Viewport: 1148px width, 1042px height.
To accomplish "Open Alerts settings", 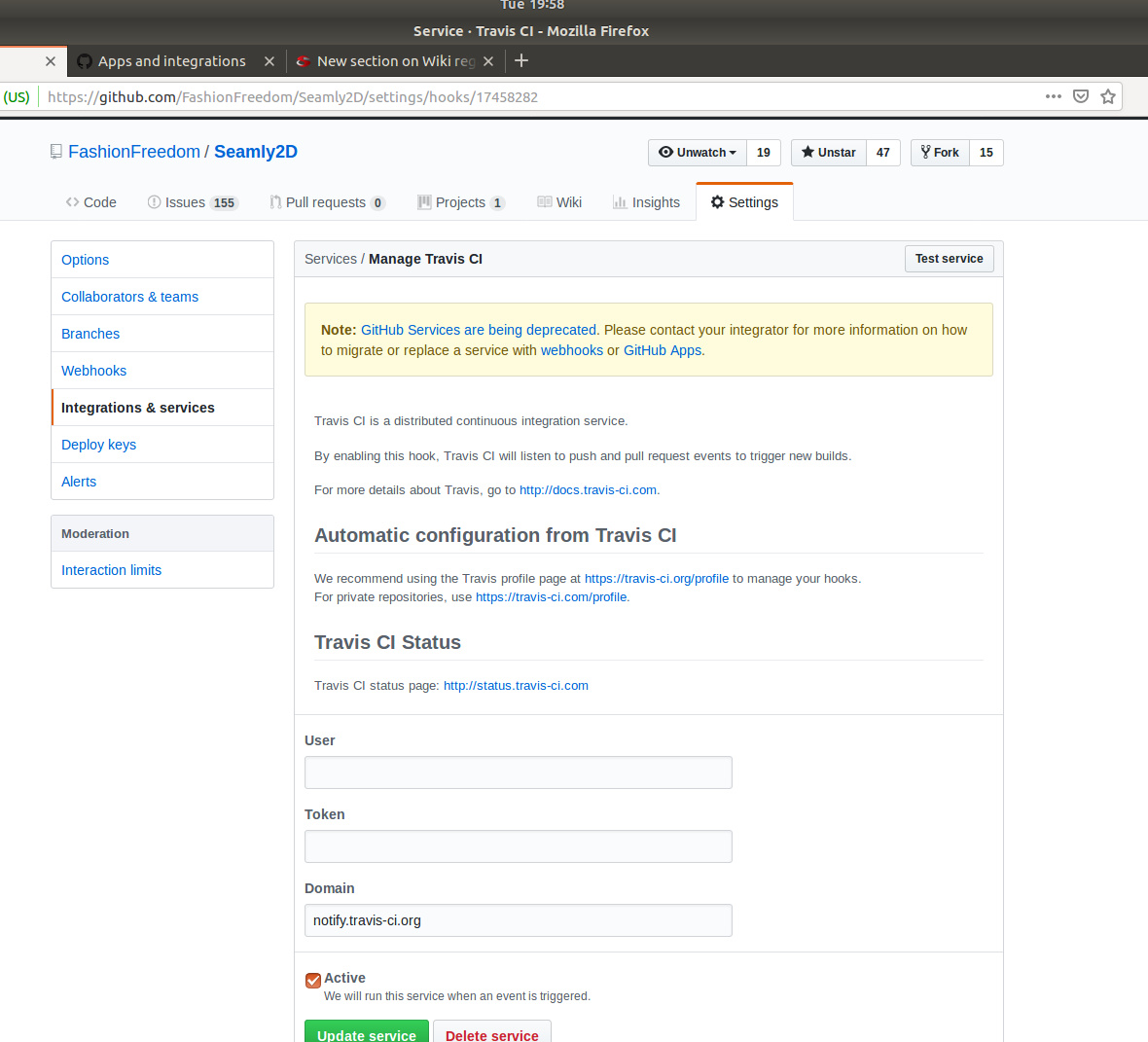I will [162, 482].
